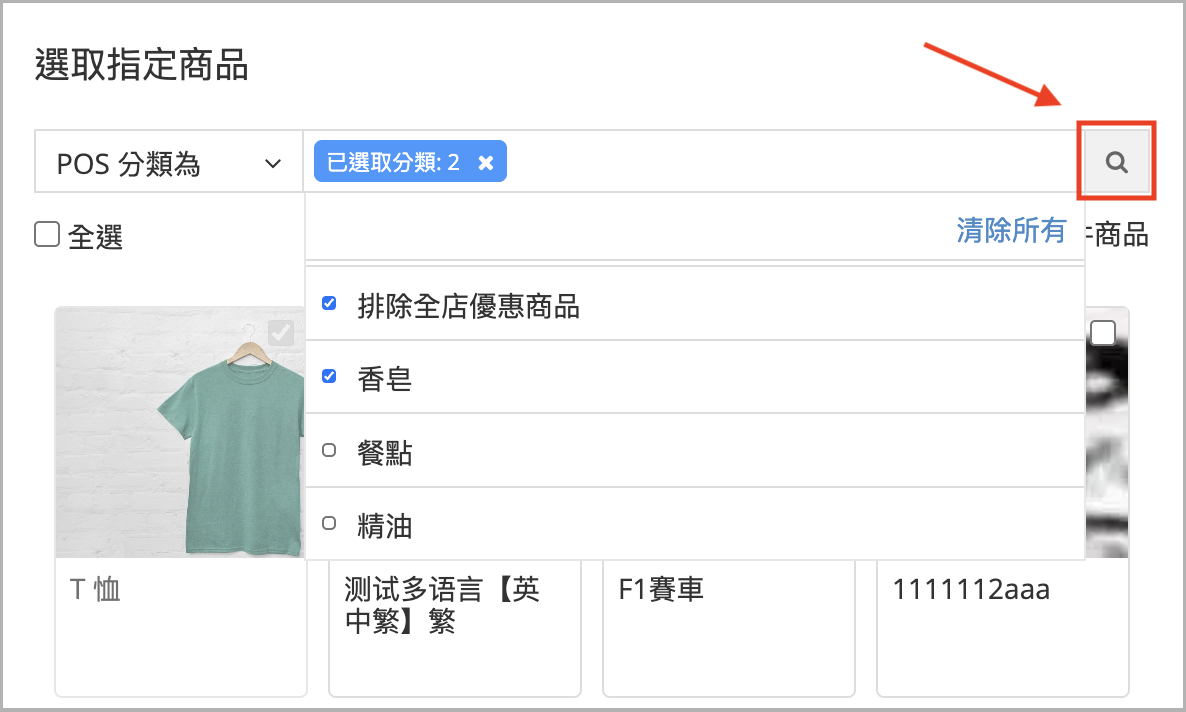
Task: Select the 1111112aaa product name
Action: 970,589
